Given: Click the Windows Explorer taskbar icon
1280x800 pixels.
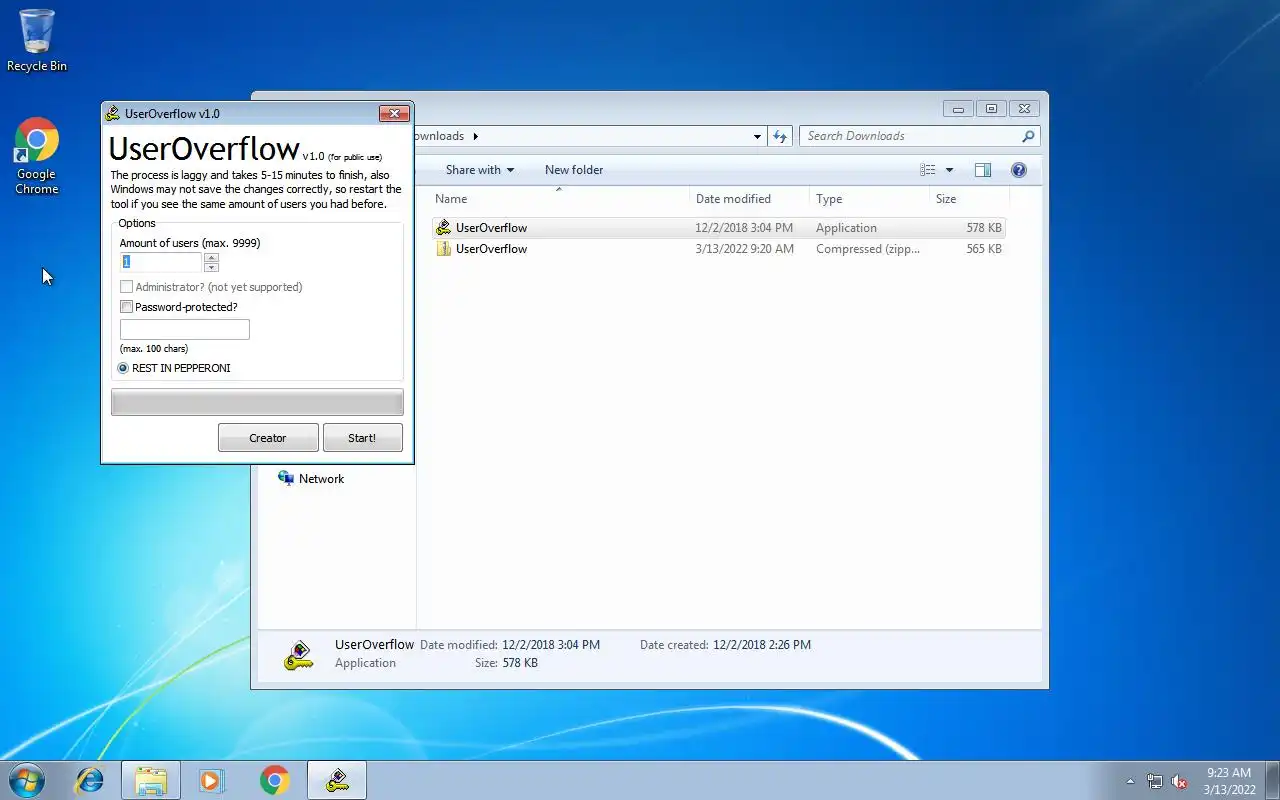Looking at the screenshot, I should [150, 780].
